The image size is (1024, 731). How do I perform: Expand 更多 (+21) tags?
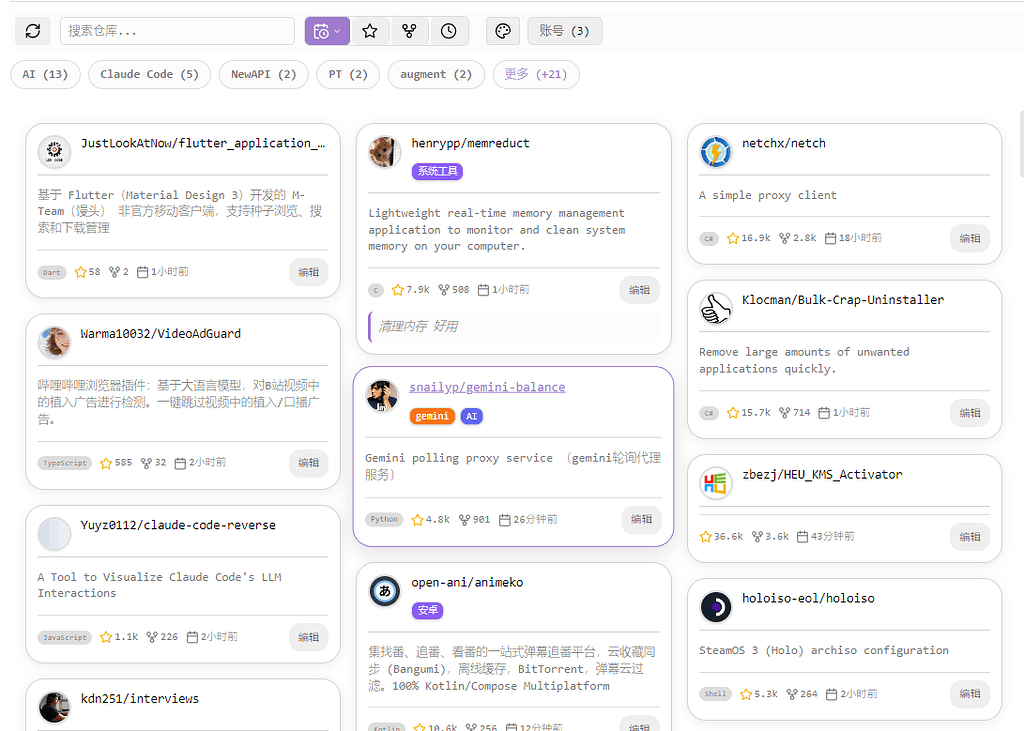536,74
